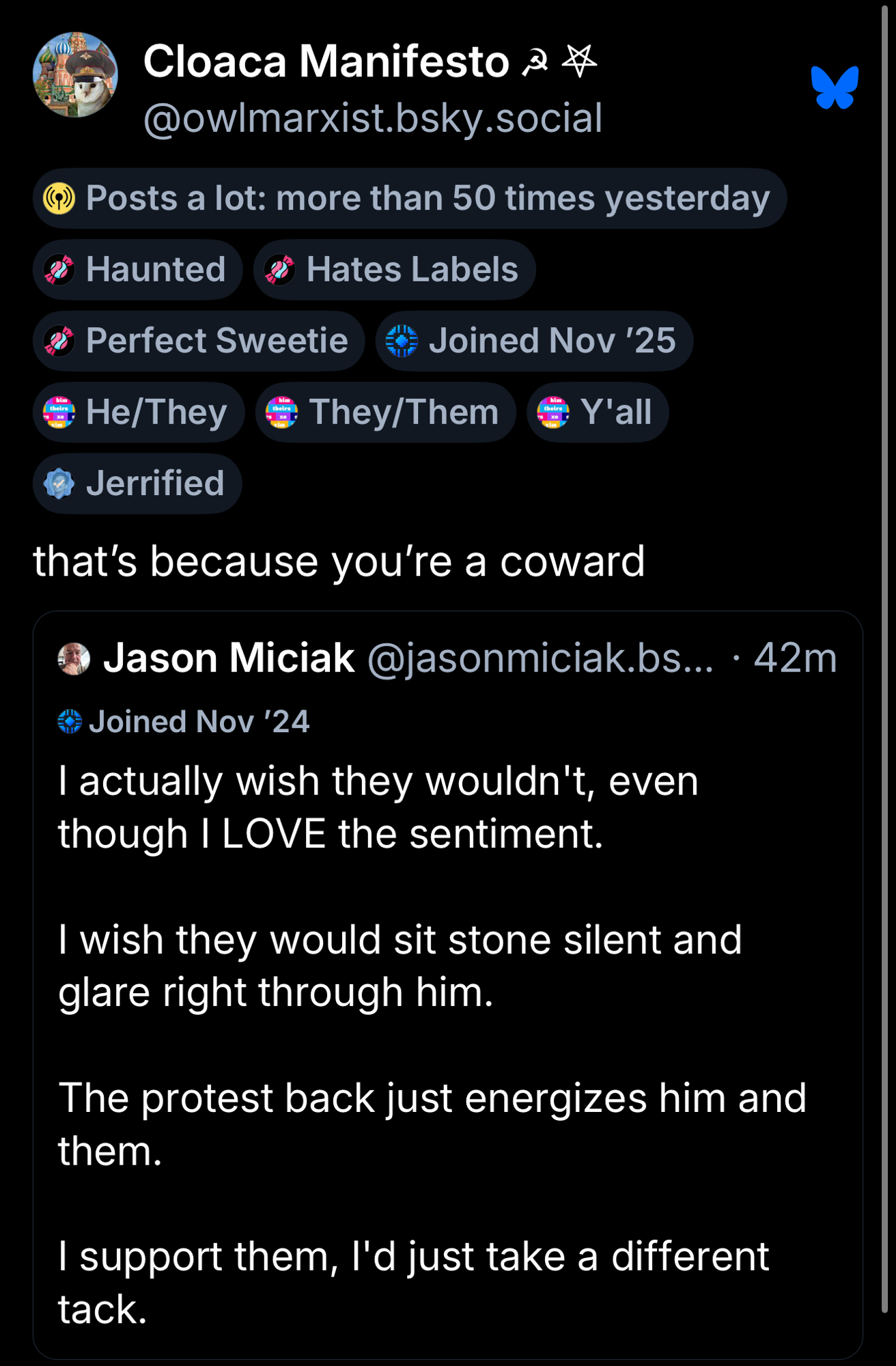Image resolution: width=896 pixels, height=1366 pixels.
Task: Open Jason Miciak's profile name link
Action: coord(229,658)
